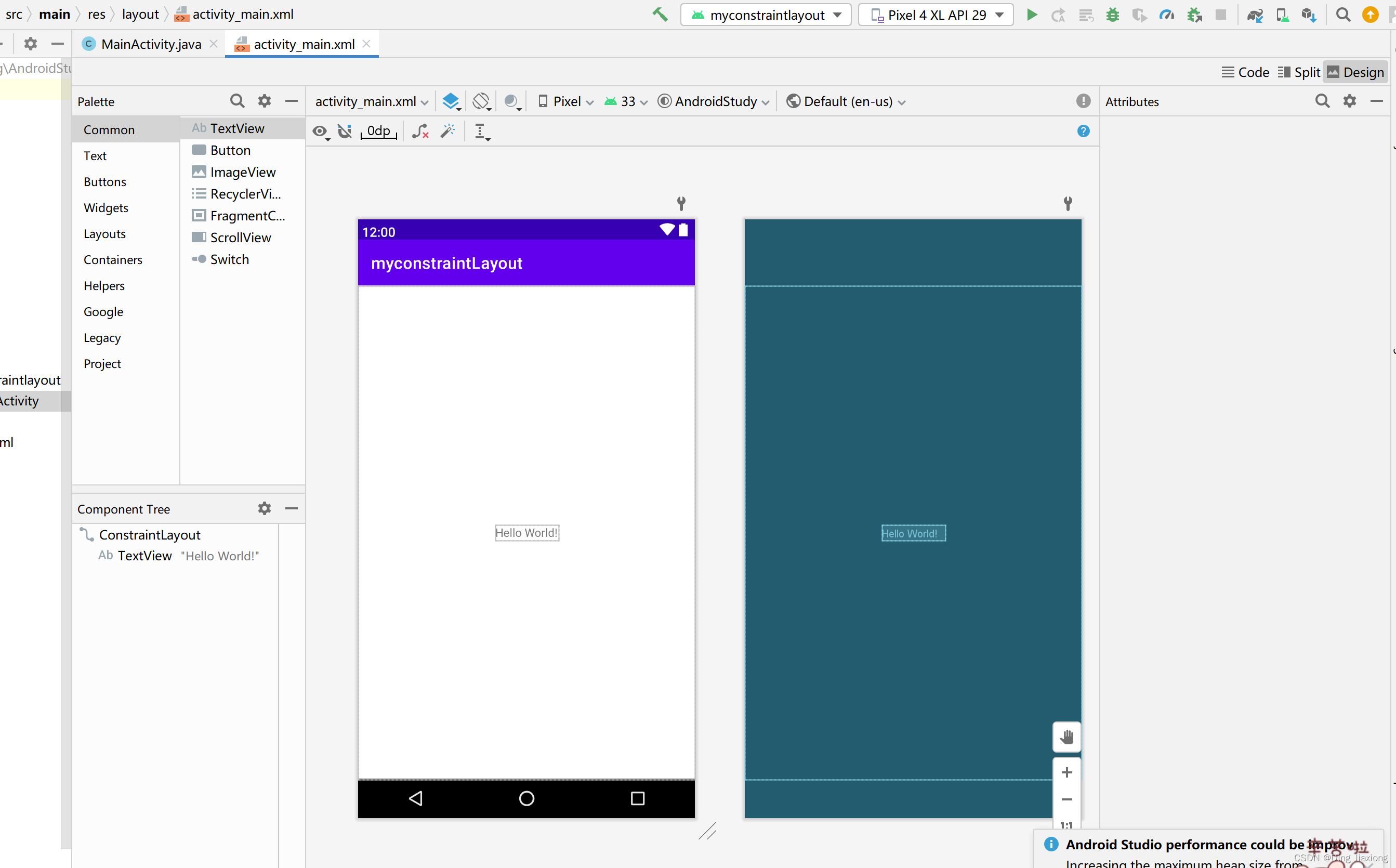Open Component Tree settings gear
This screenshot has height=868, width=1396.
click(264, 508)
